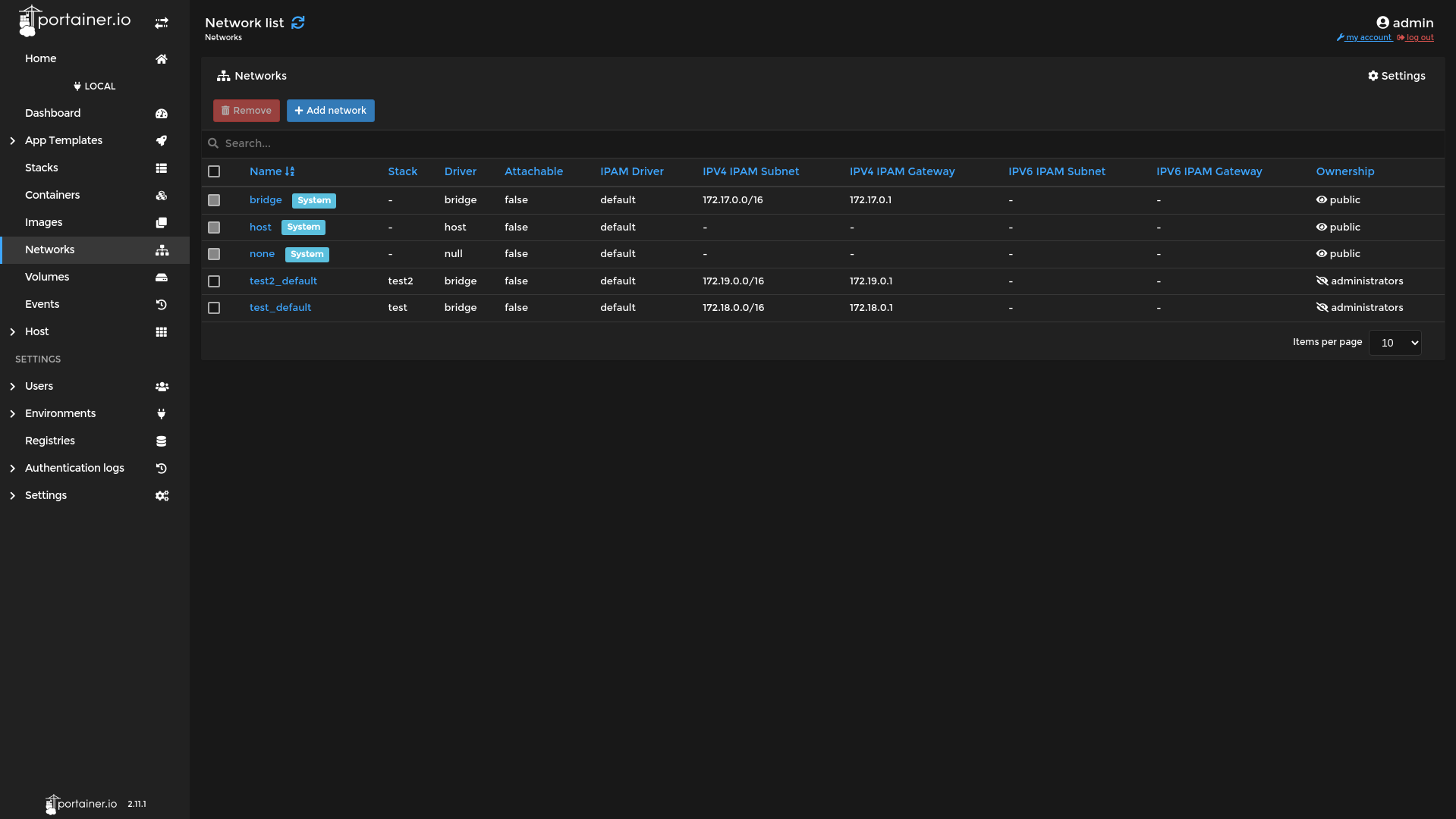Click the Networks sitemap sidebar icon

[162, 250]
